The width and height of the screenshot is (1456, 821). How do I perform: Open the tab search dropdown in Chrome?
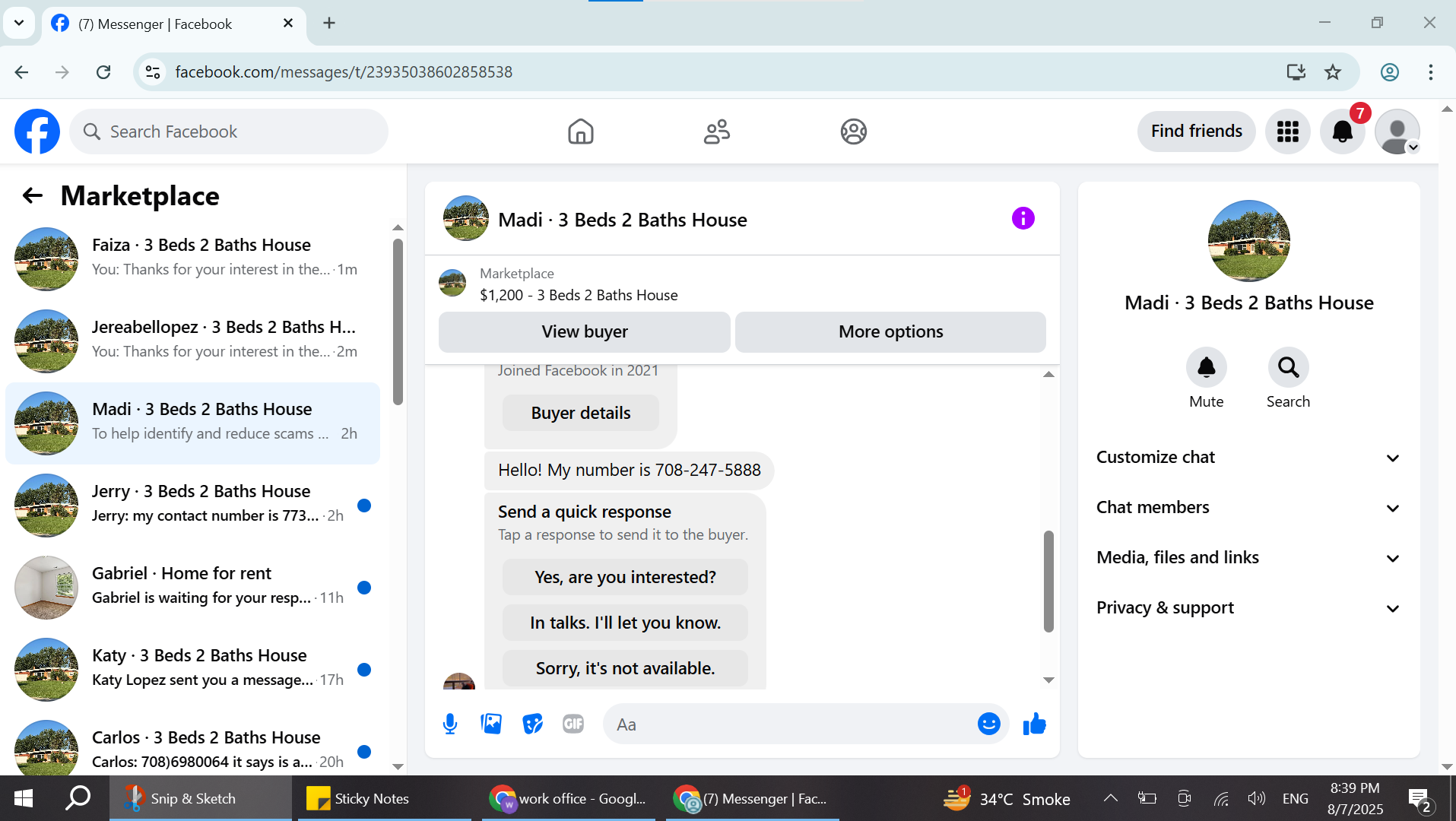pos(19,23)
